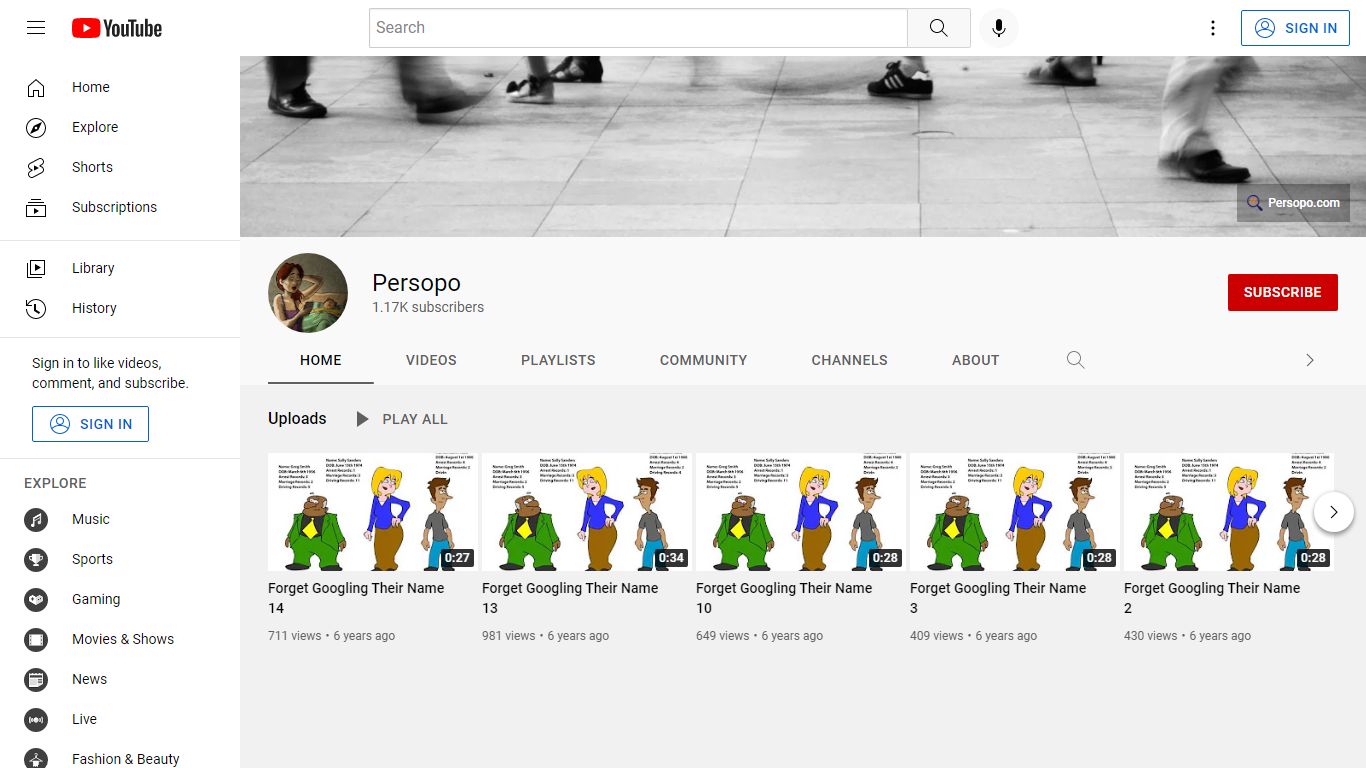This screenshot has height=768, width=1366.
Task: Click the History label in sidebar
Action: coord(94,308)
